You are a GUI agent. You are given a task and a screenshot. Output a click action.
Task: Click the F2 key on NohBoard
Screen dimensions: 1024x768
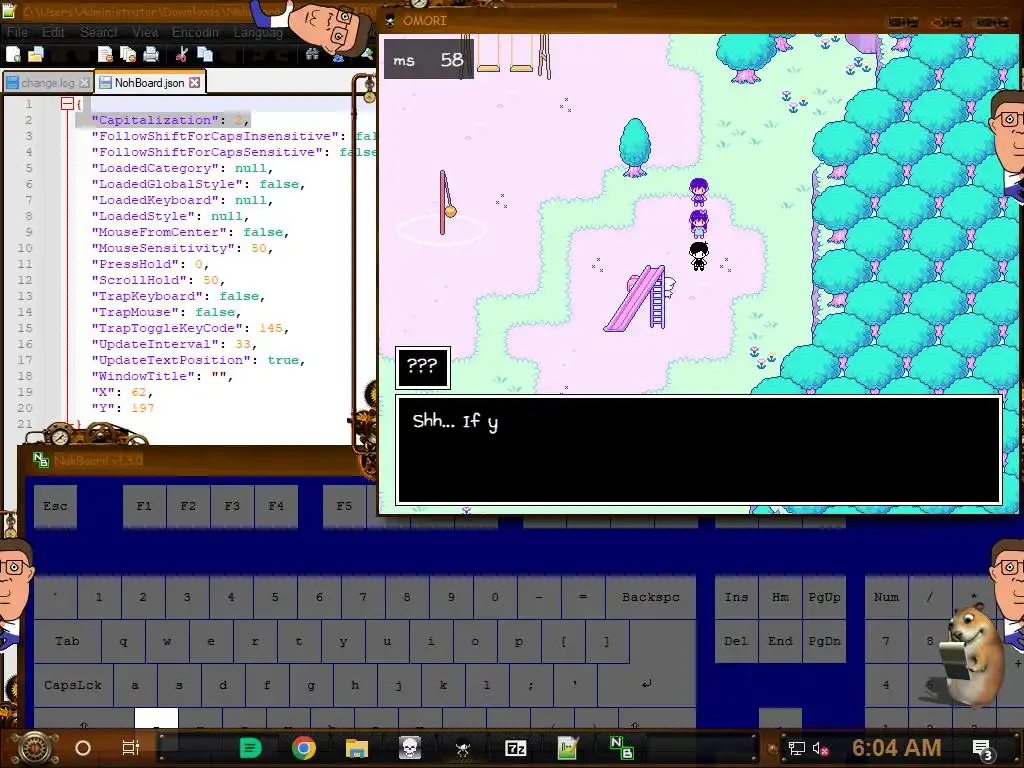point(188,506)
